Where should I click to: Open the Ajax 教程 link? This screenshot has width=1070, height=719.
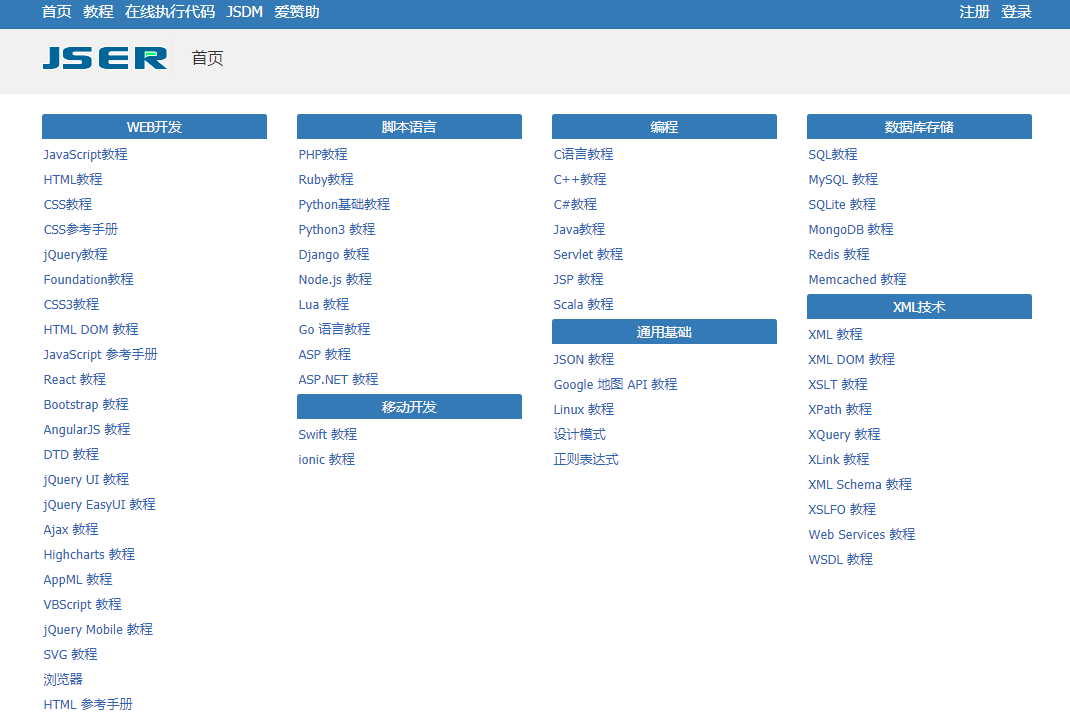click(x=71, y=529)
